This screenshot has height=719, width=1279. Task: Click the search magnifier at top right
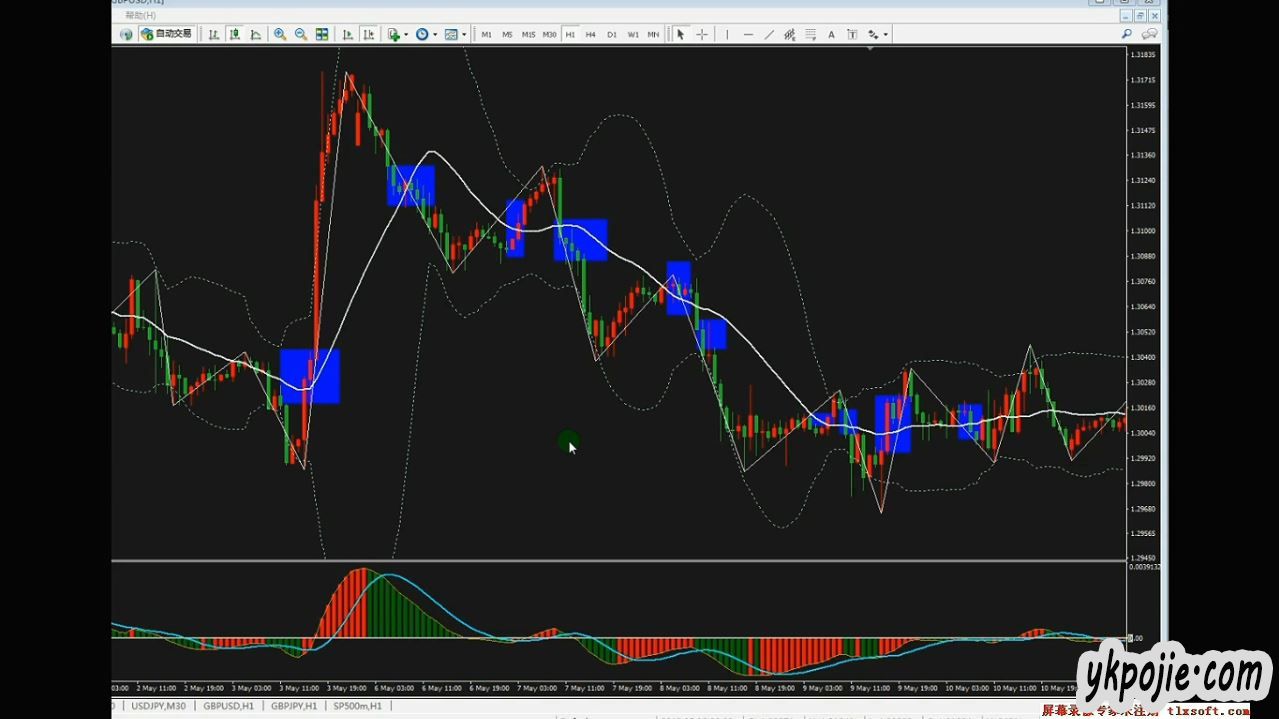[x=1127, y=34]
